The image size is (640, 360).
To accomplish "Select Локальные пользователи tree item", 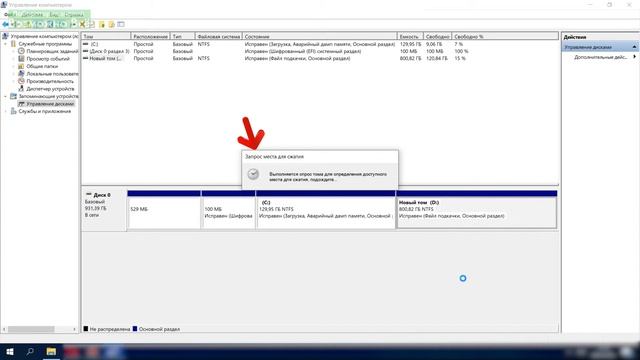I will coord(52,73).
